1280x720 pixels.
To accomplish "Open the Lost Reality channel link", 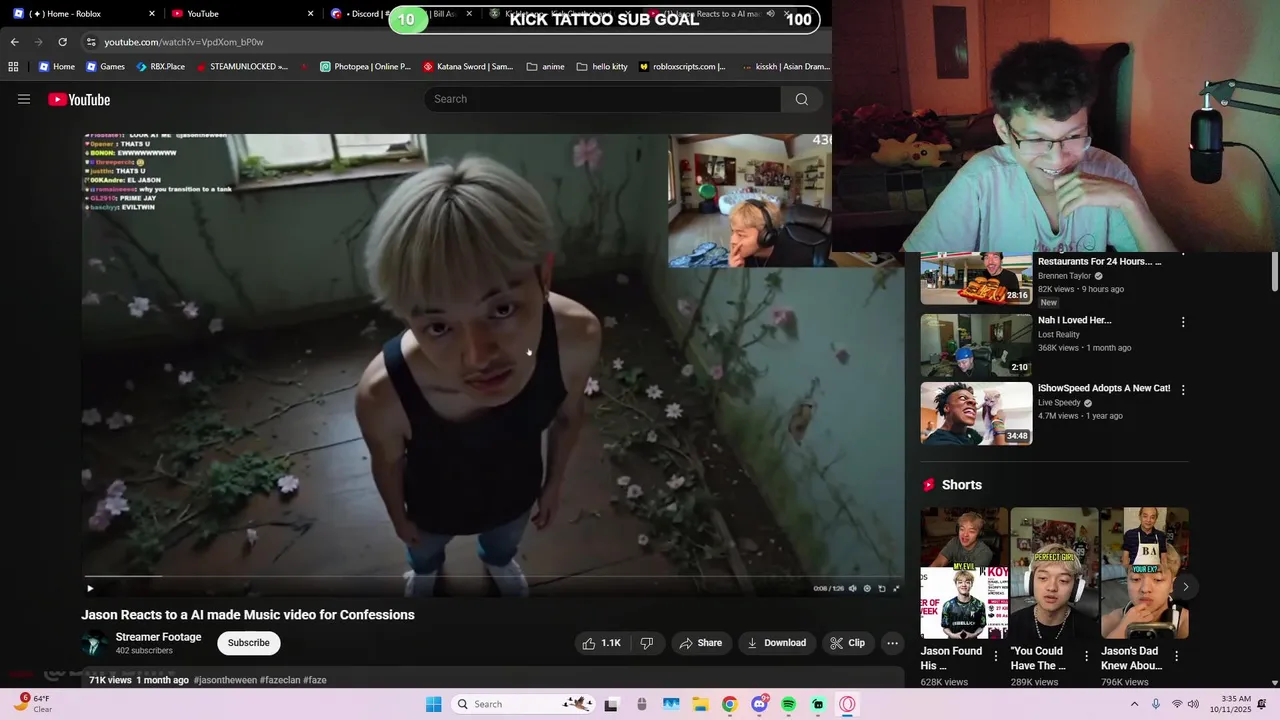I will click(x=1059, y=335).
